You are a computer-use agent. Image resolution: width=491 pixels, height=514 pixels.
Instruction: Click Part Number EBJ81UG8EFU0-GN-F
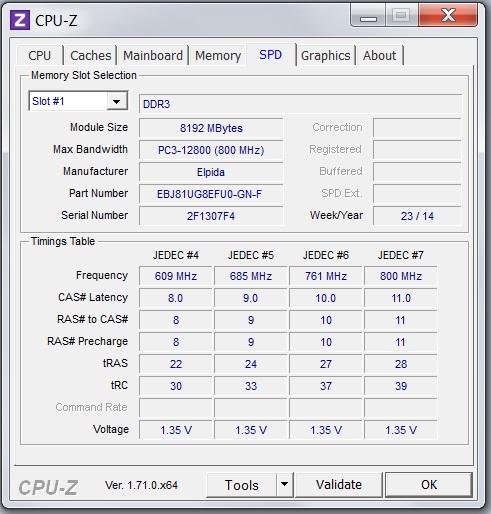[211, 194]
